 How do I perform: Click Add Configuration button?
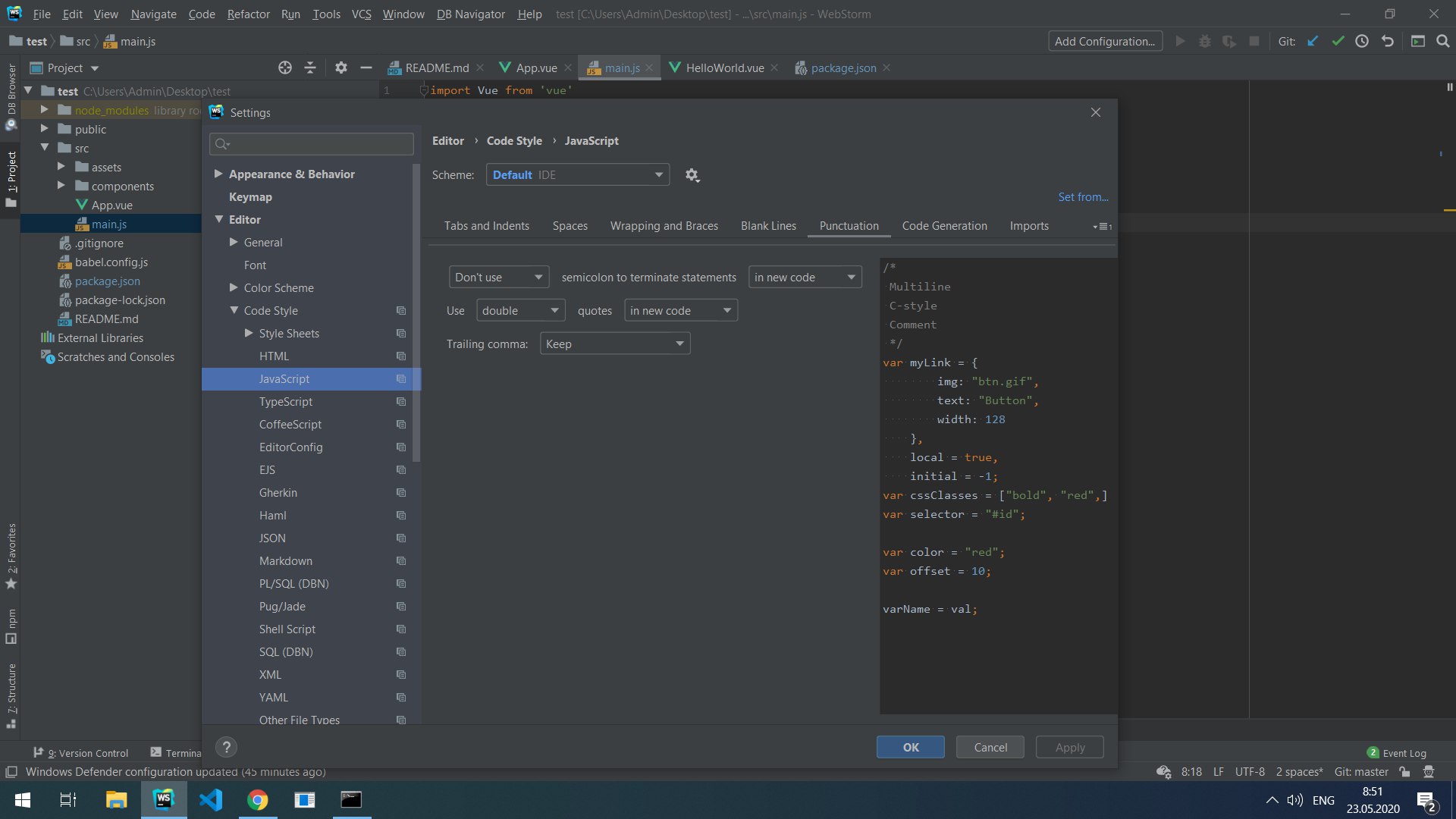[x=1105, y=42]
